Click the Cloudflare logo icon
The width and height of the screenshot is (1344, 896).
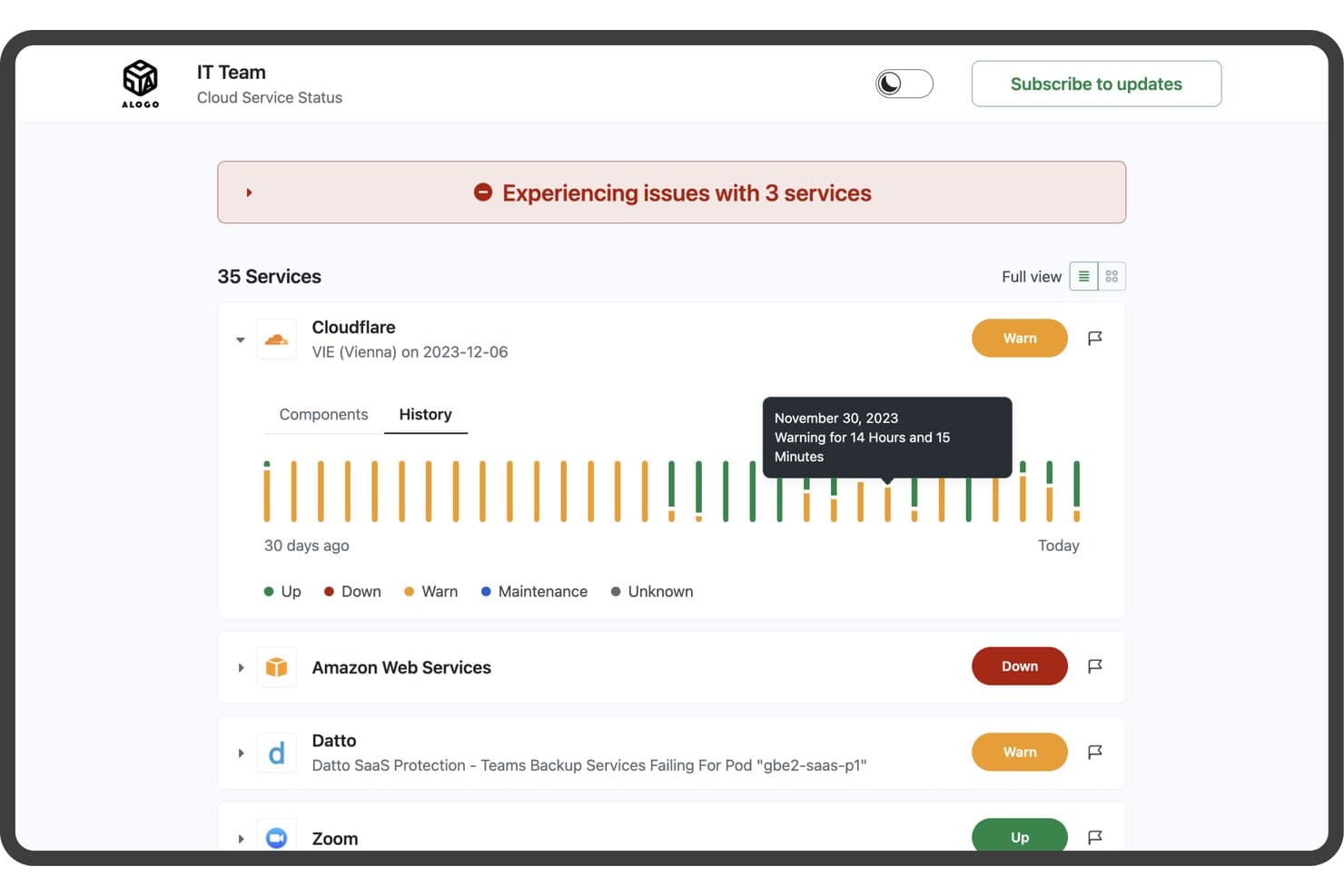click(x=277, y=340)
